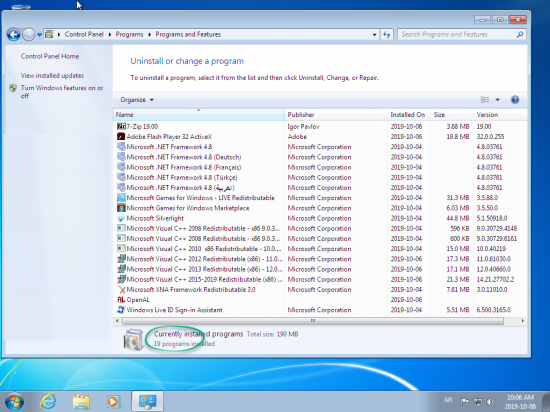This screenshot has width=550, height=412.
Task: Click the Programs breadcrumb
Action: [x=129, y=34]
